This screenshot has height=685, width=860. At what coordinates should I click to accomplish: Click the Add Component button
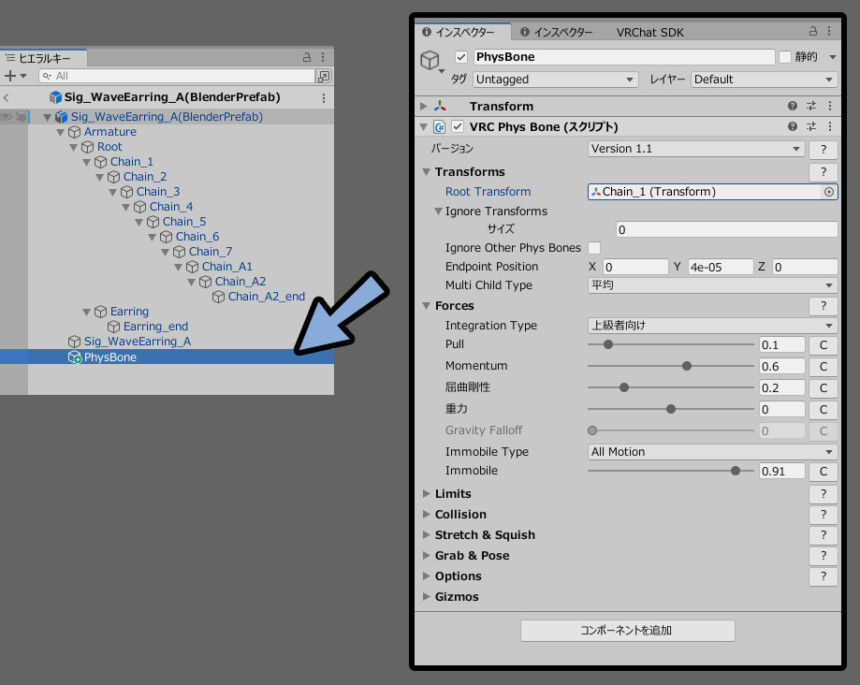tap(627, 630)
